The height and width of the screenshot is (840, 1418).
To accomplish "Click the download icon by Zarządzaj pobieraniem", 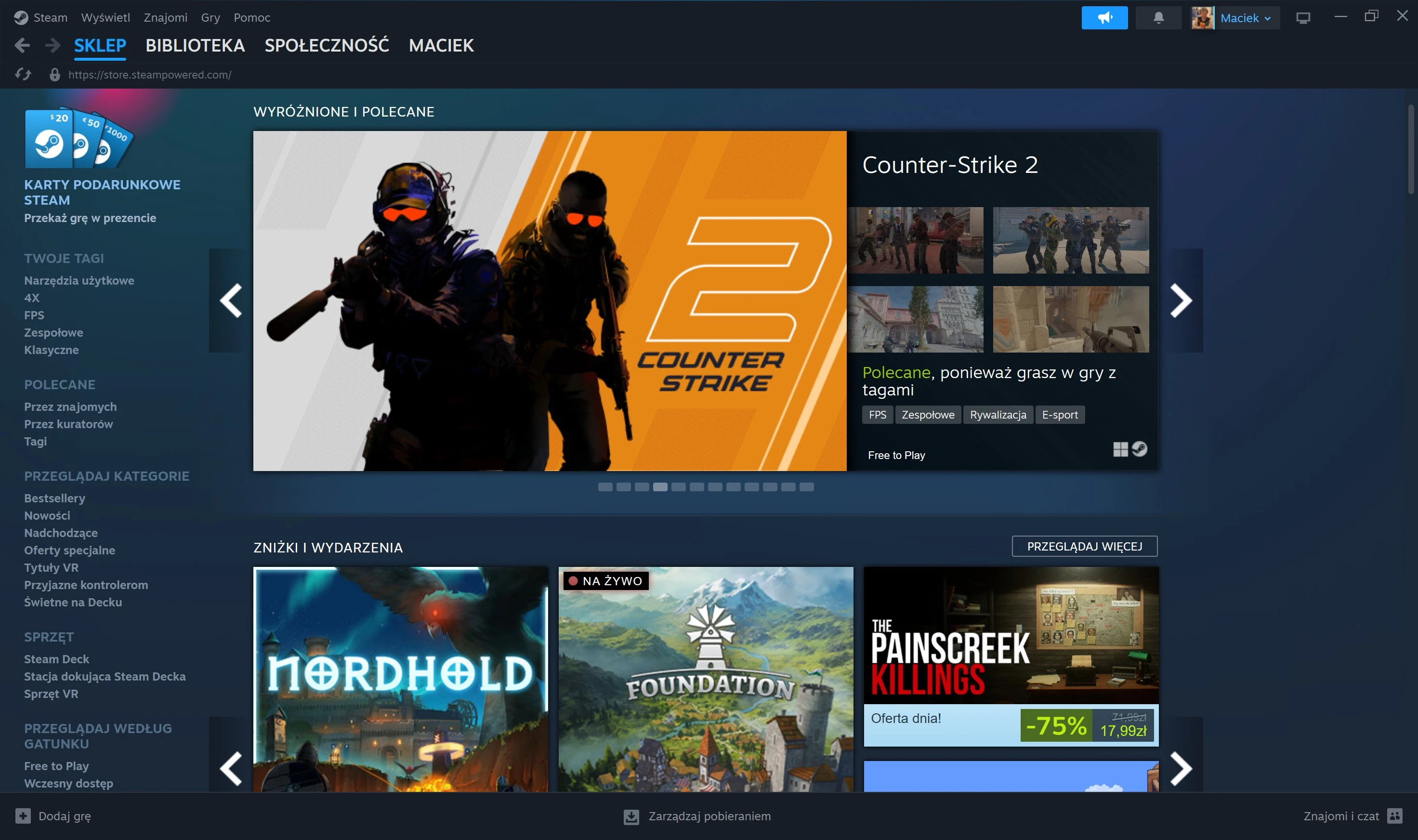I will pos(631,816).
